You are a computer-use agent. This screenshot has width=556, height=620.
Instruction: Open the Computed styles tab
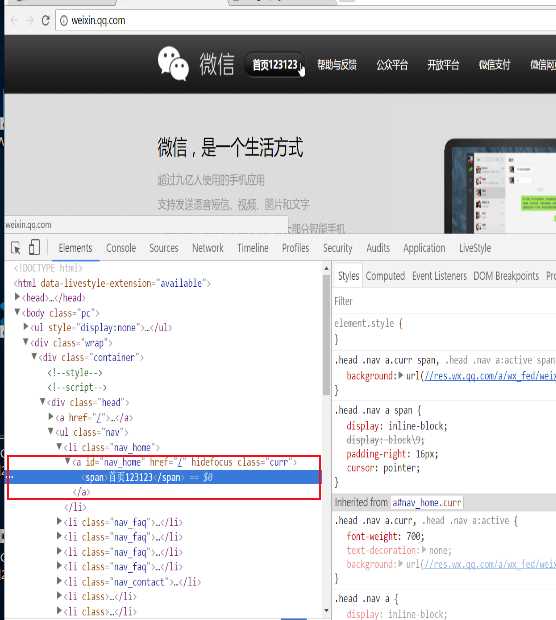click(385, 276)
